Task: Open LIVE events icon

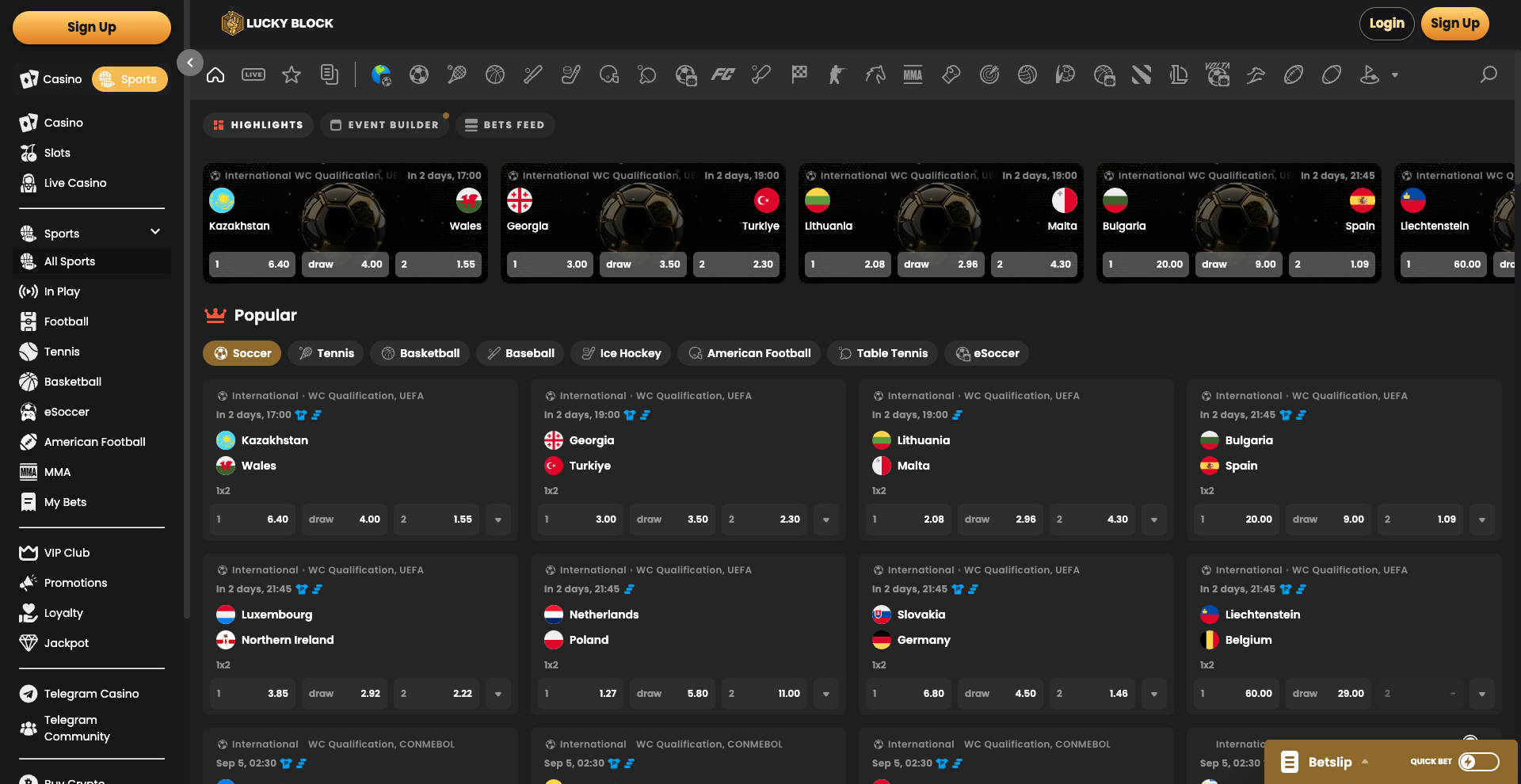Action: [253, 75]
